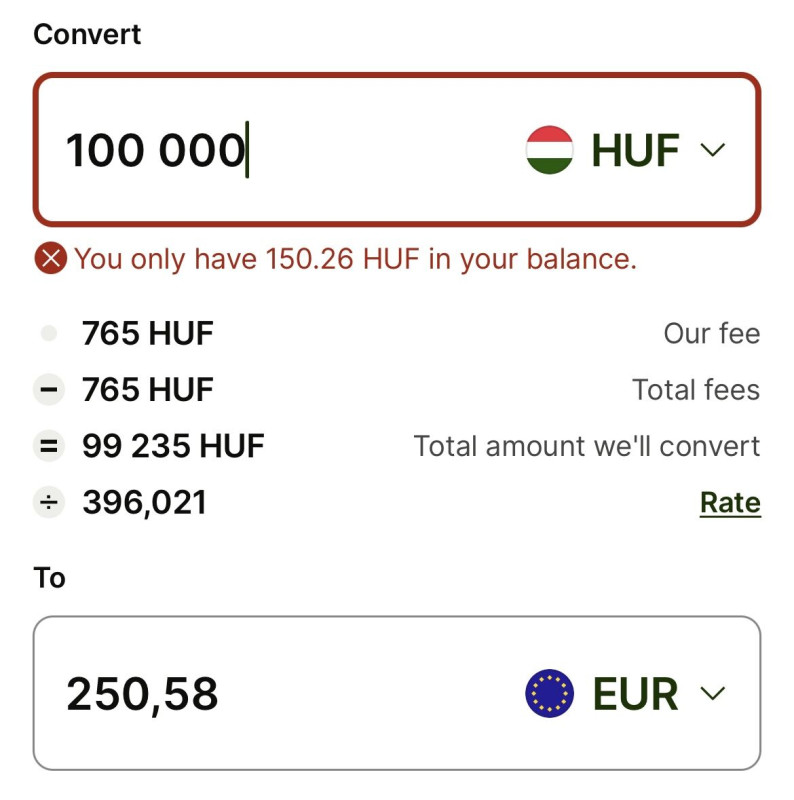Open the HUF source currency selector
This screenshot has height=800, width=794.
pyautogui.click(x=635, y=150)
